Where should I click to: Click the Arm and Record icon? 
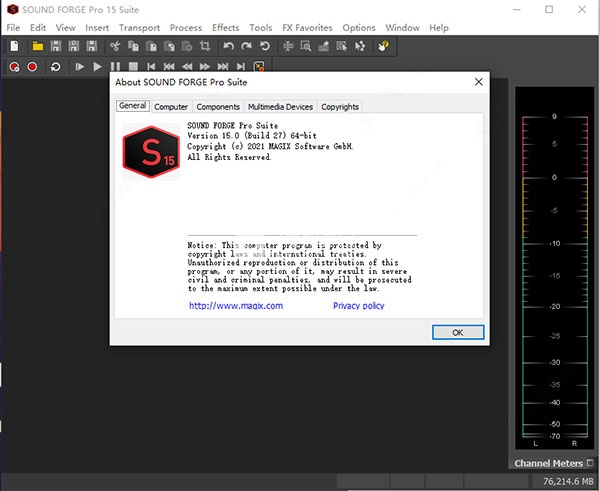tap(14, 67)
